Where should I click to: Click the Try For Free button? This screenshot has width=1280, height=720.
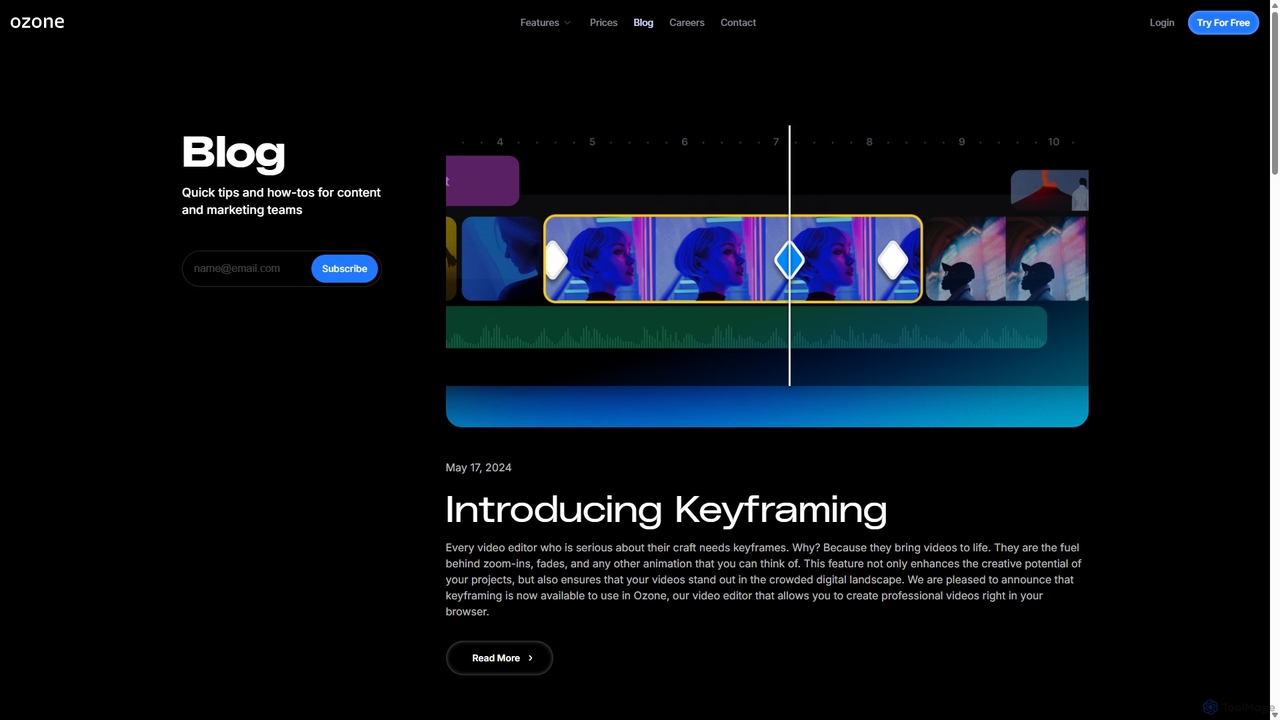[1223, 22]
